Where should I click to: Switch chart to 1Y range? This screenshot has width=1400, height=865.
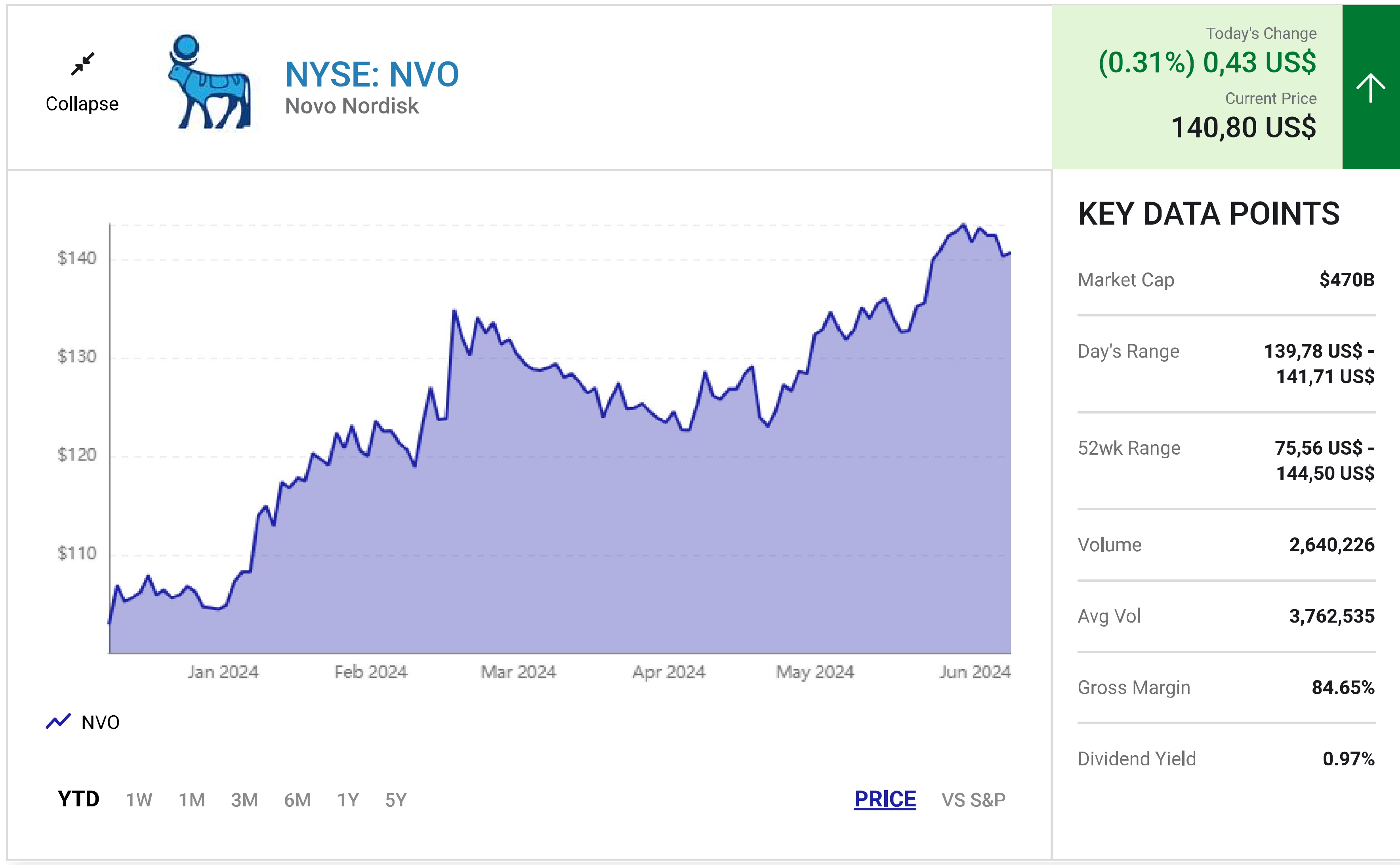348,800
